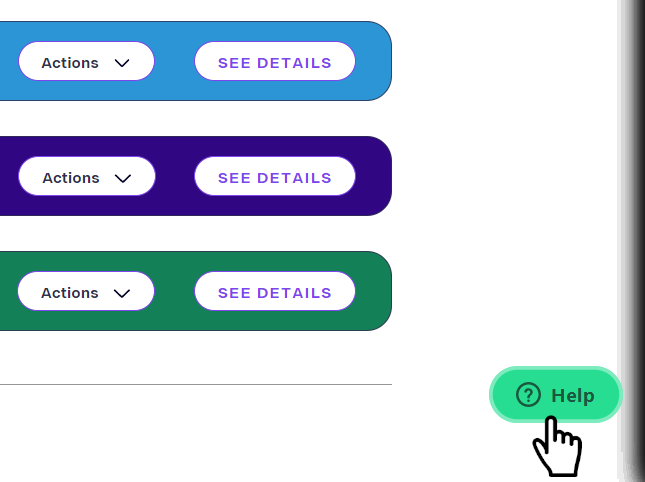This screenshot has height=482, width=645.
Task: Expand the Actions menu in the purple row
Action: (x=87, y=176)
